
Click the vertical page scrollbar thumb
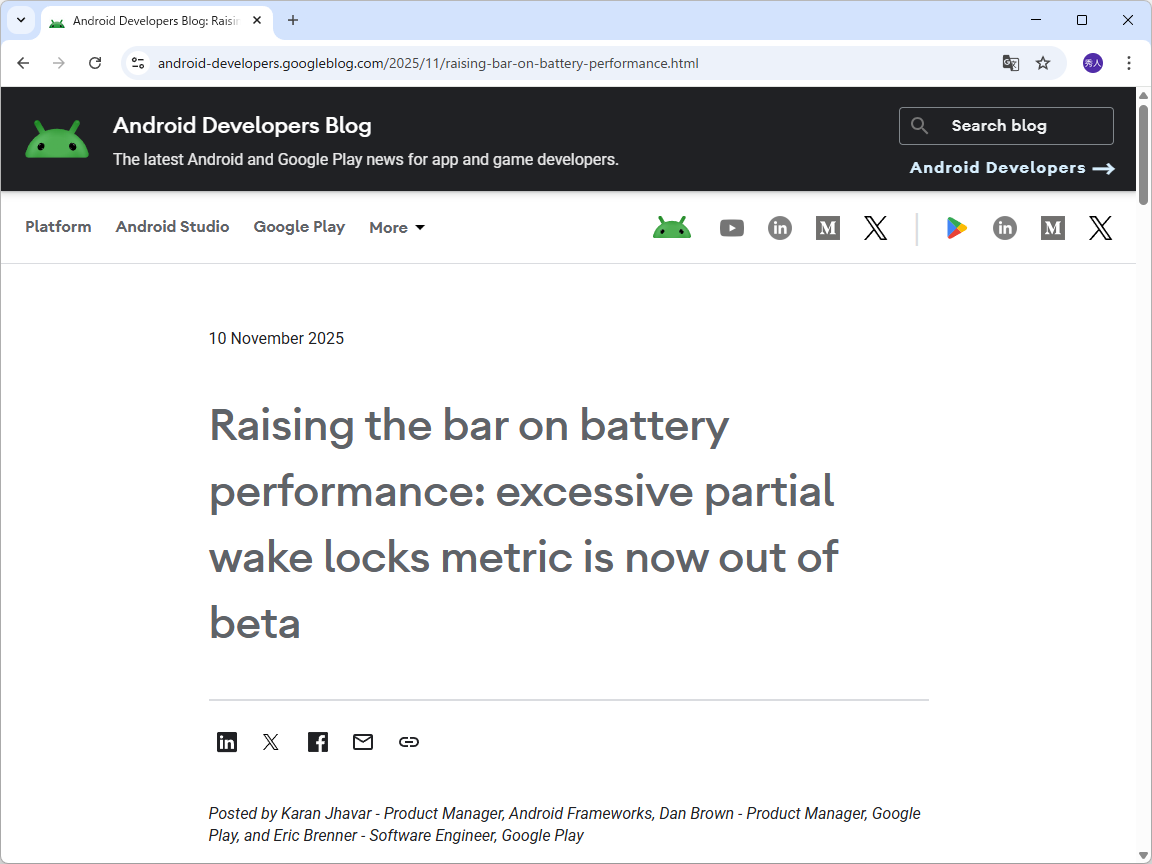point(1144,154)
